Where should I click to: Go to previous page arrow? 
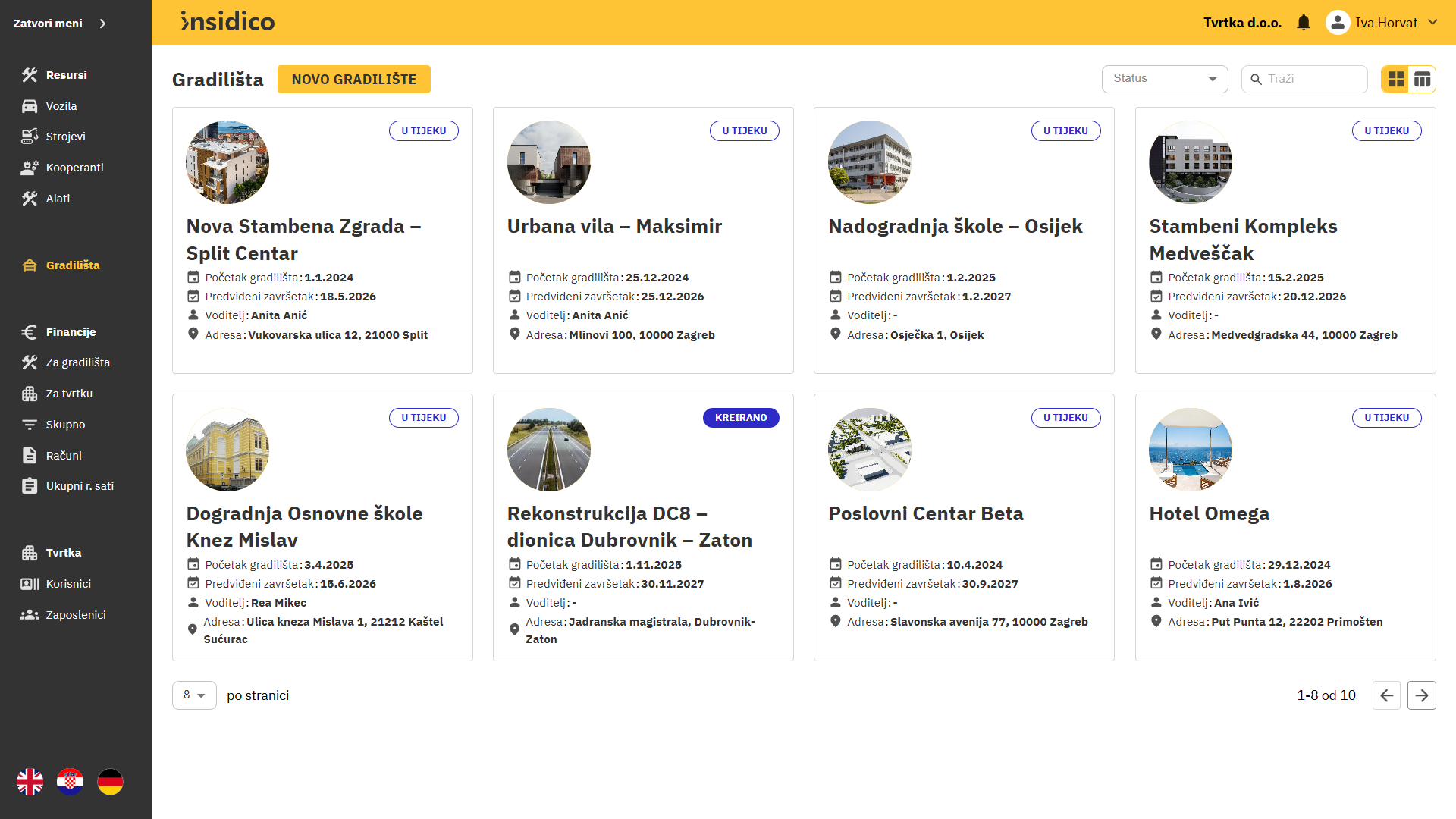1386,695
